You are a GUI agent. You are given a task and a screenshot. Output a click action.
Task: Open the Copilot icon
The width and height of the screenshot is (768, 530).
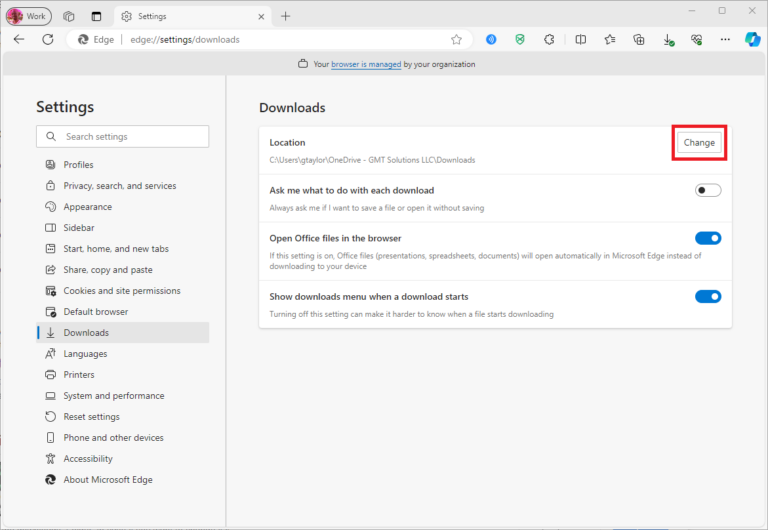pos(752,39)
